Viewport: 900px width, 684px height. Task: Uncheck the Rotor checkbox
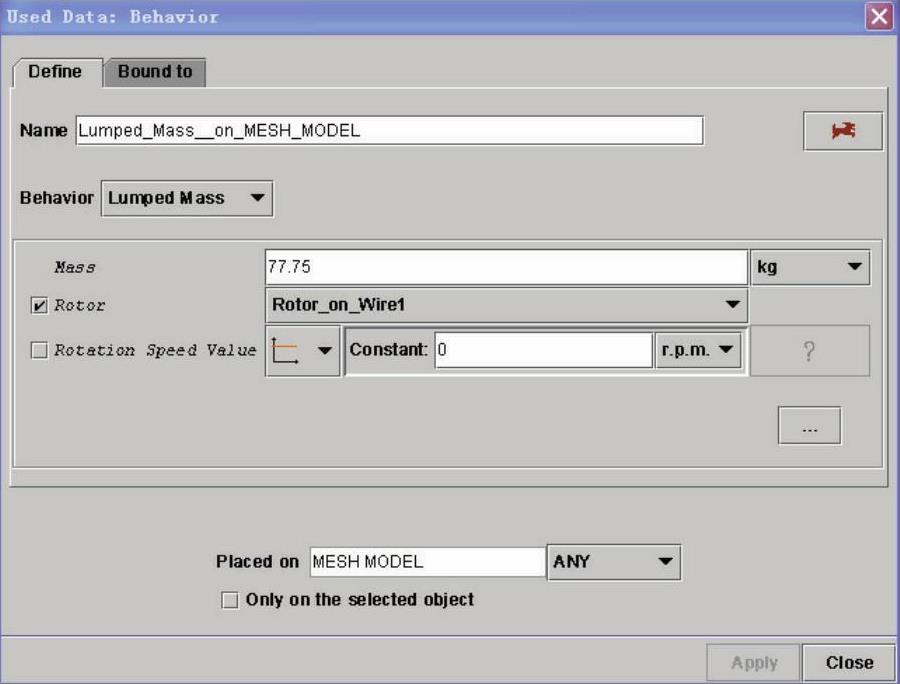39,306
